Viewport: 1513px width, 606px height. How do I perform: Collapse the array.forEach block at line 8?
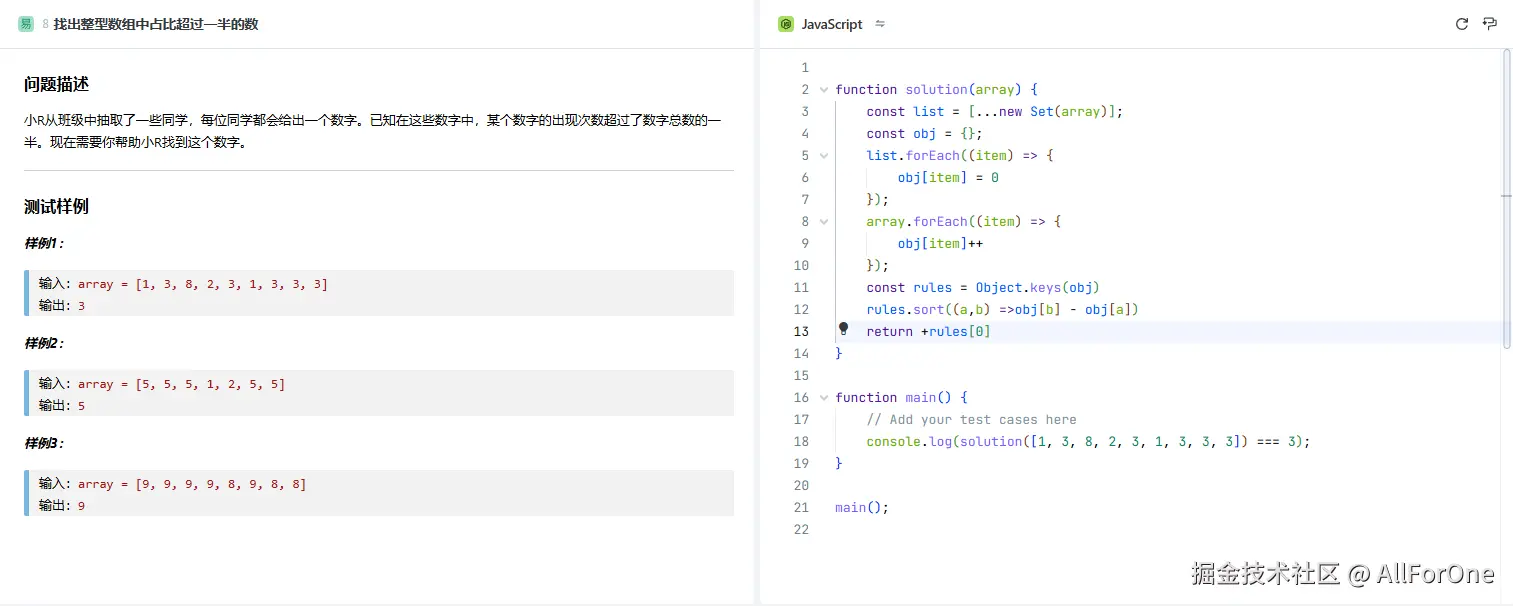click(x=823, y=221)
